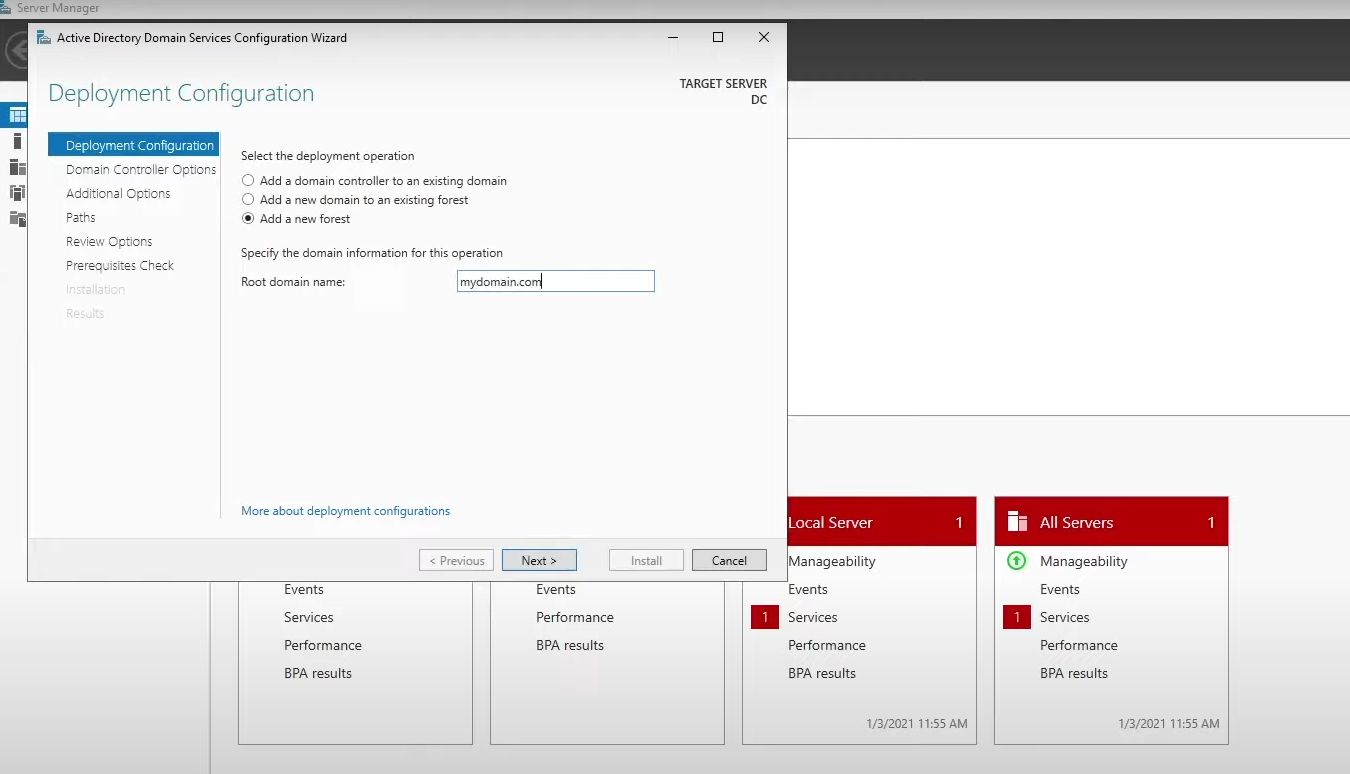Image resolution: width=1350 pixels, height=774 pixels.
Task: Click the disabled Install button
Action: click(x=646, y=560)
